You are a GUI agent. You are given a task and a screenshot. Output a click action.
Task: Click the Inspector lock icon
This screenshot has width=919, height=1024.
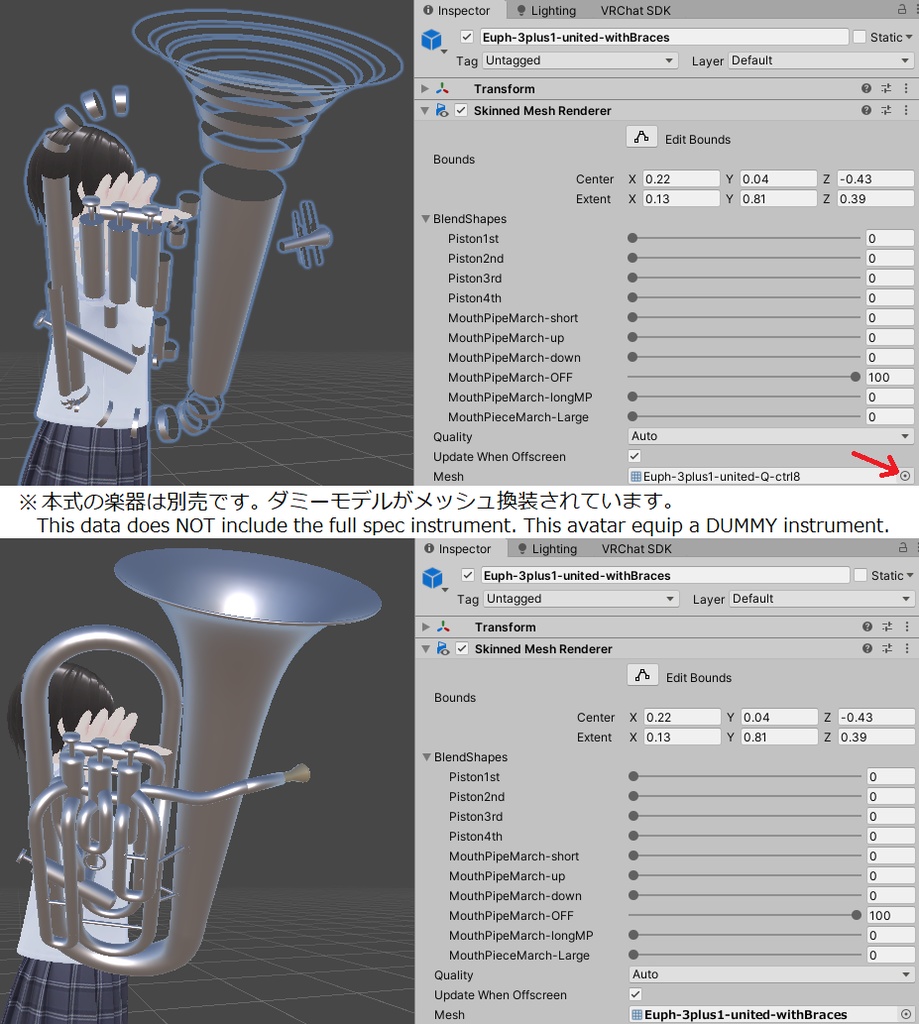902,10
